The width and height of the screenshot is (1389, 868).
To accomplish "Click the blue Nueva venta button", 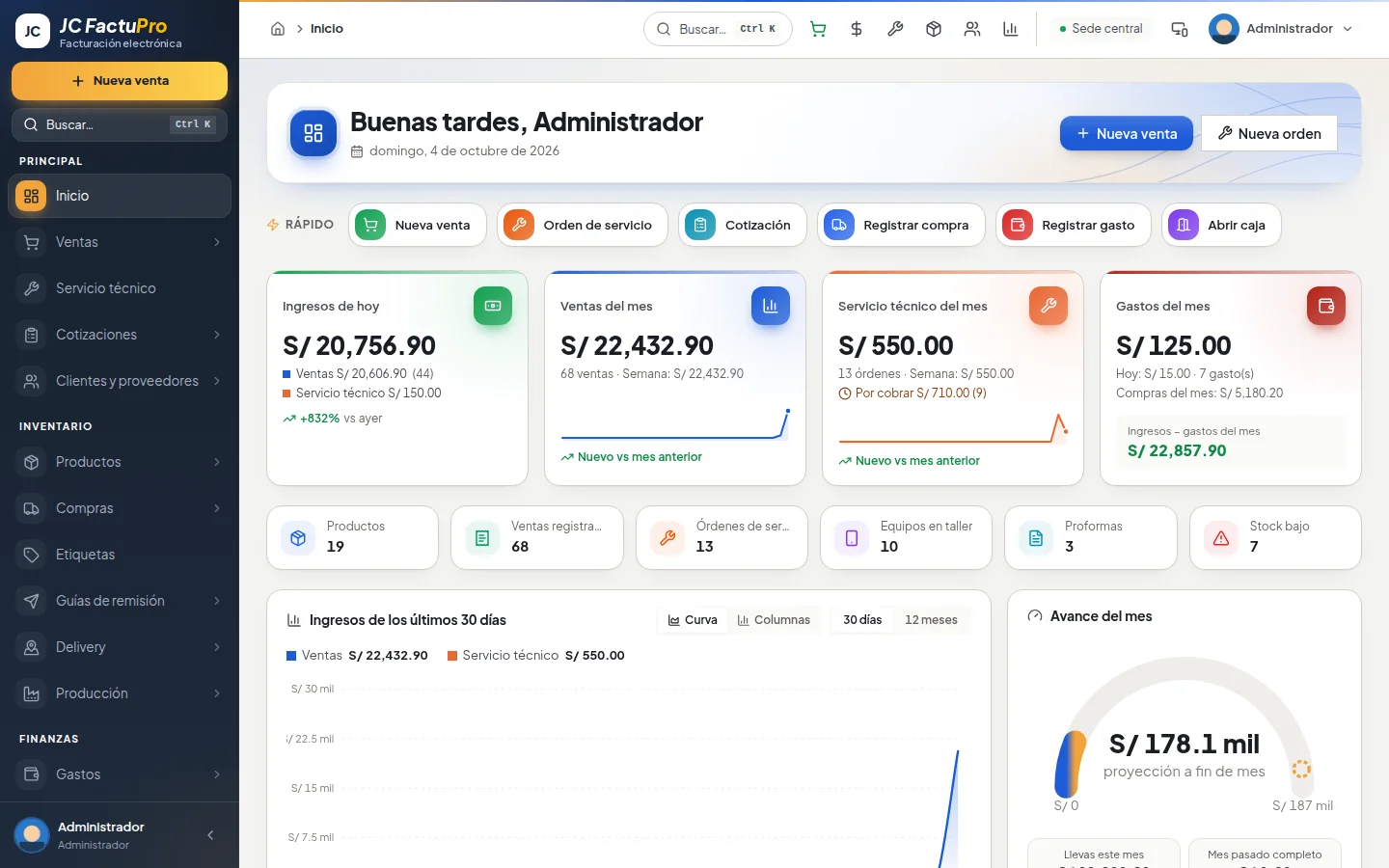I will pyautogui.click(x=1126, y=133).
